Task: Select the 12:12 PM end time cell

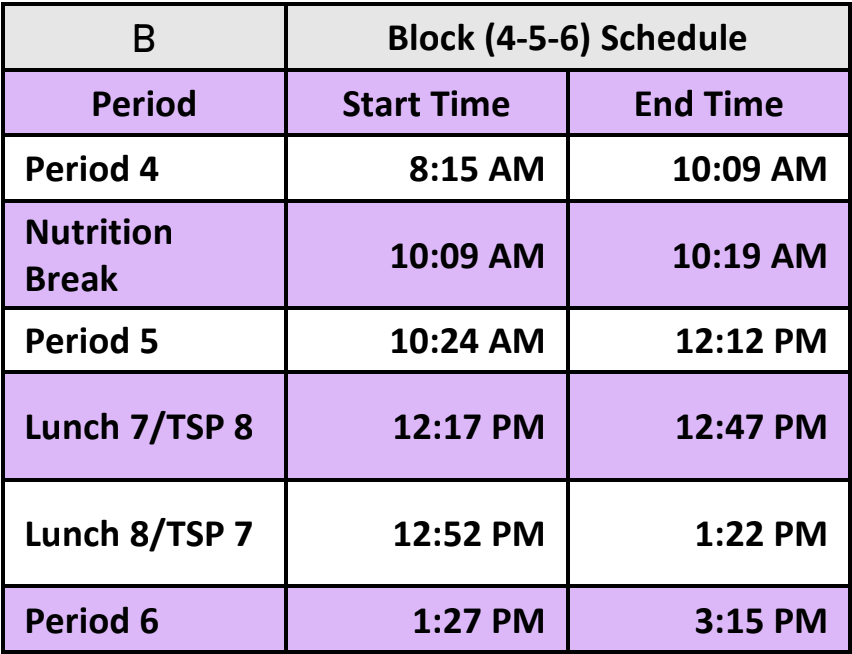Action: (x=709, y=341)
